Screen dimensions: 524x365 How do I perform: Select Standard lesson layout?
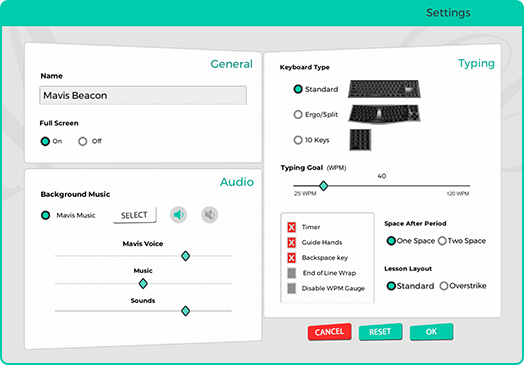tap(391, 286)
